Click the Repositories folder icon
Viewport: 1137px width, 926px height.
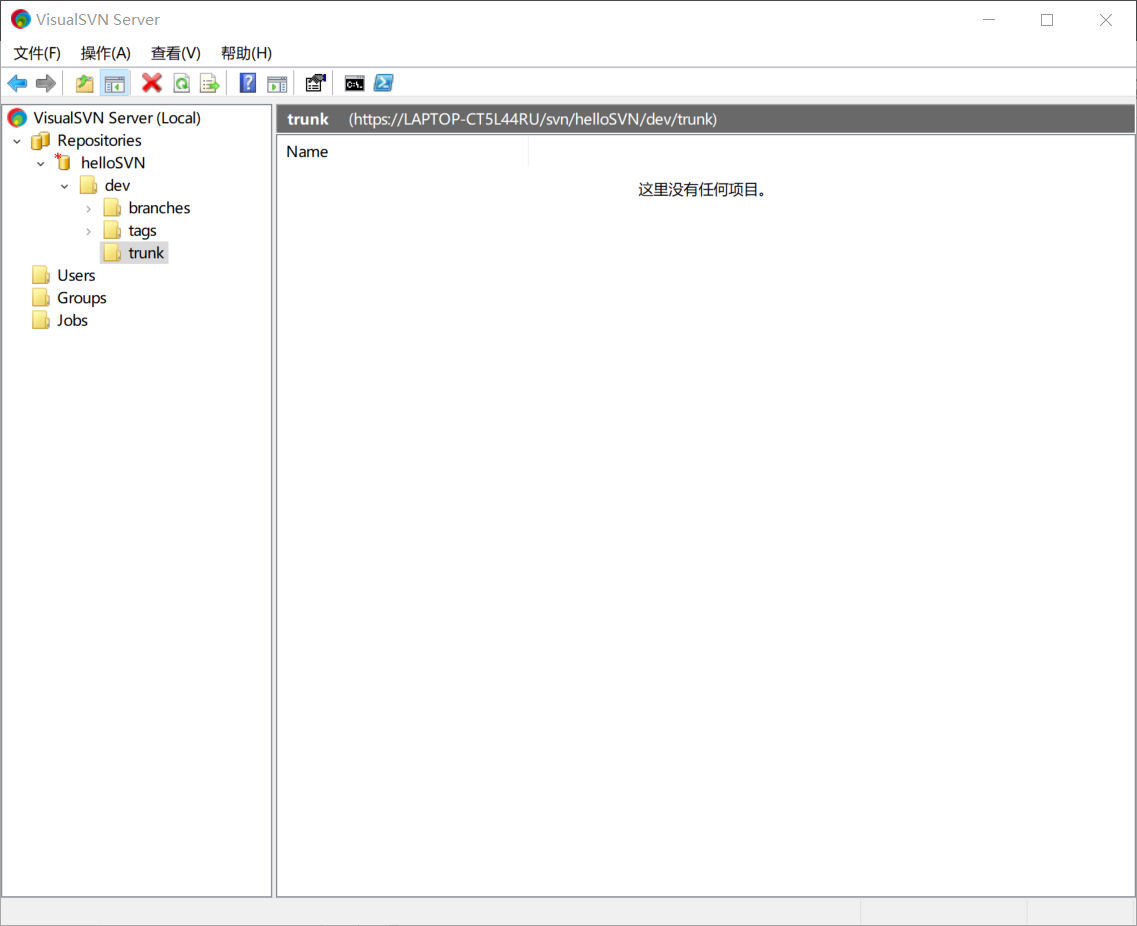[41, 140]
